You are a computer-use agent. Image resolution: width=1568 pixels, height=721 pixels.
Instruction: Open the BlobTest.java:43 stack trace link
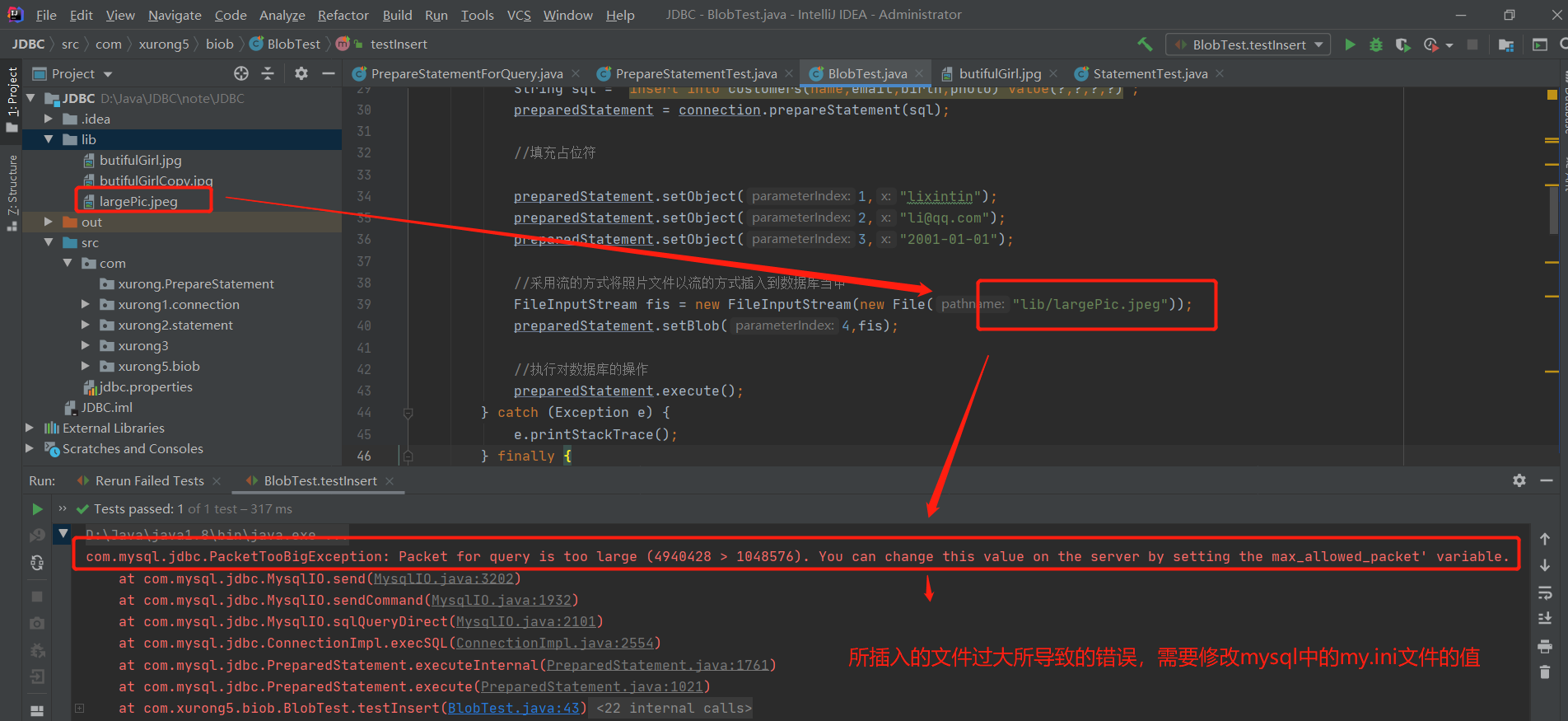[x=514, y=708]
